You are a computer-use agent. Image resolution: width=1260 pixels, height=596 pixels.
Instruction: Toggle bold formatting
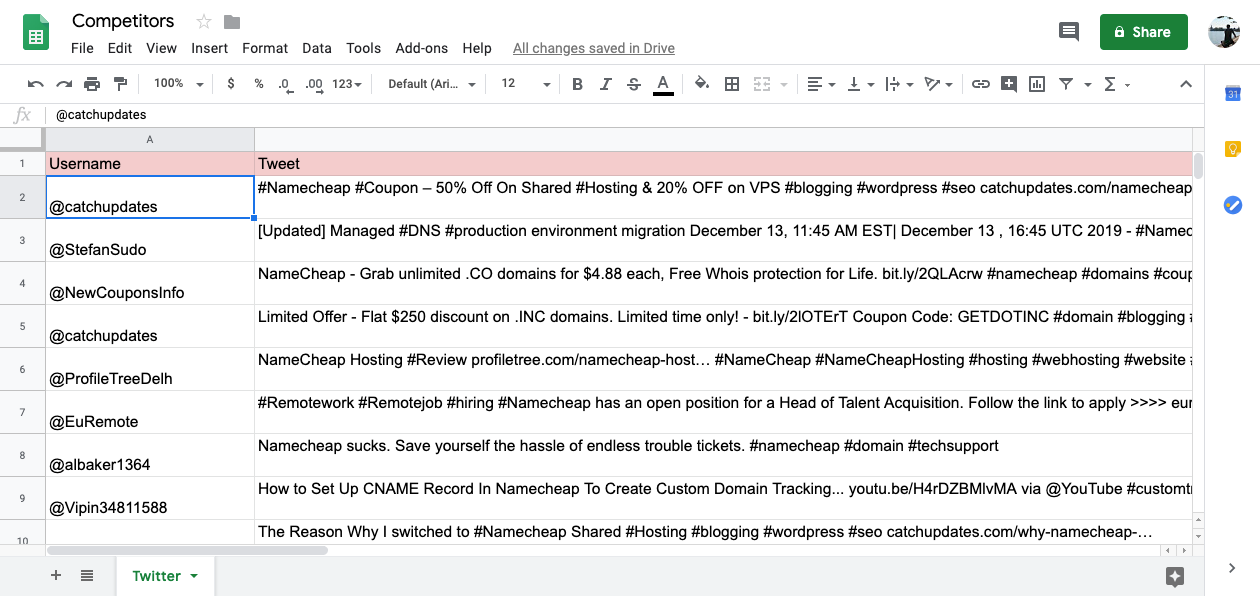[577, 84]
